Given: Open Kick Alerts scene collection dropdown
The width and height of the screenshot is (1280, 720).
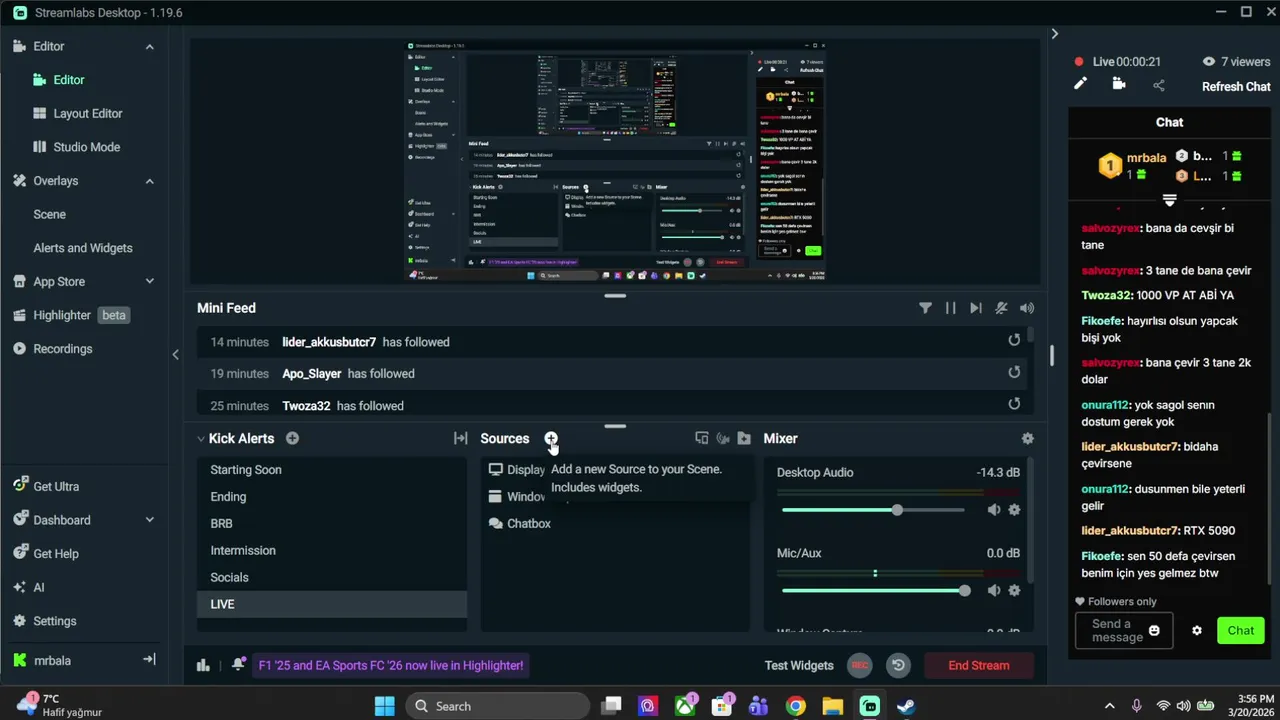Looking at the screenshot, I should click(201, 438).
